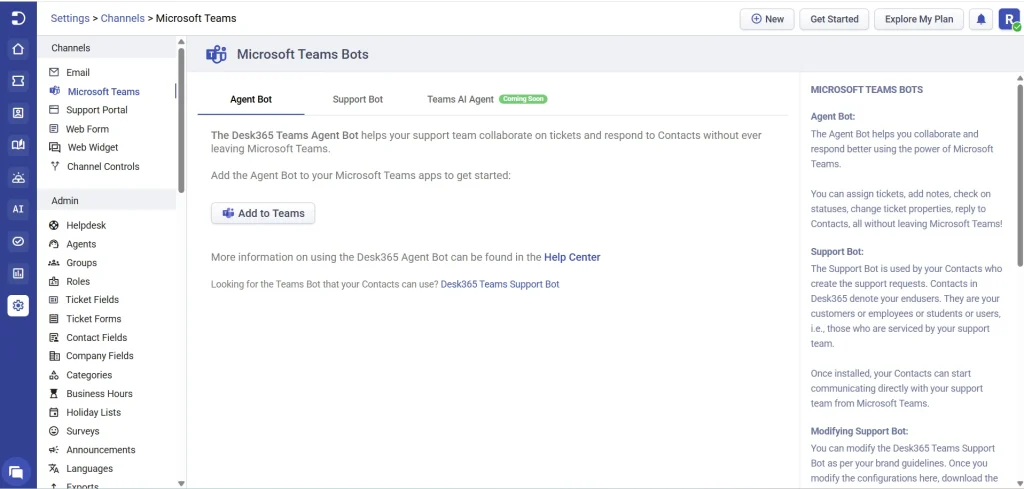Click the Languages translate icon

54,468
